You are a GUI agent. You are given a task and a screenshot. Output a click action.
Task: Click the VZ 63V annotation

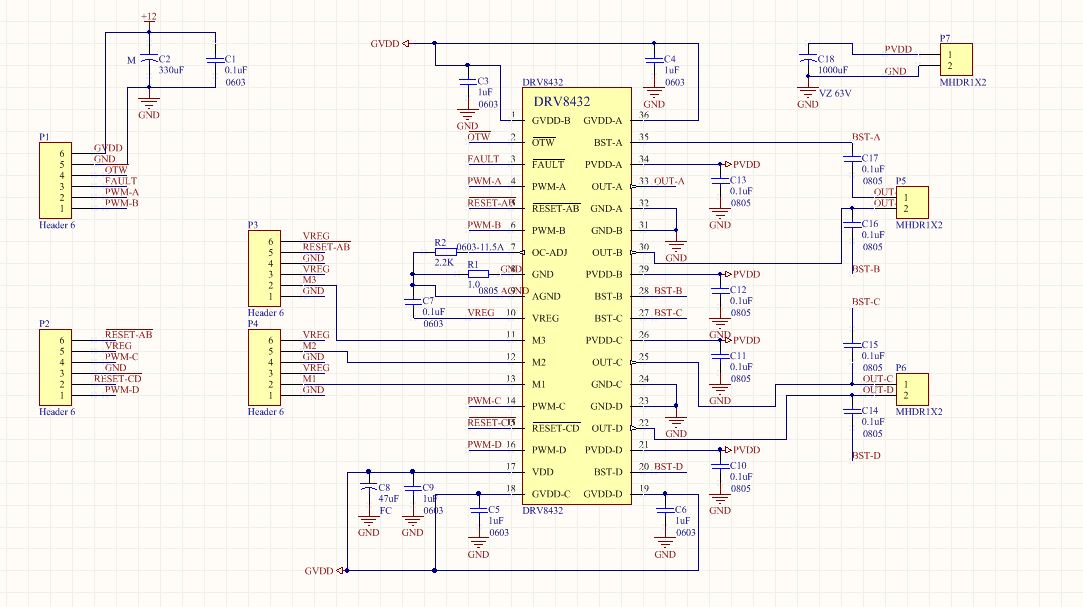[x=835, y=93]
